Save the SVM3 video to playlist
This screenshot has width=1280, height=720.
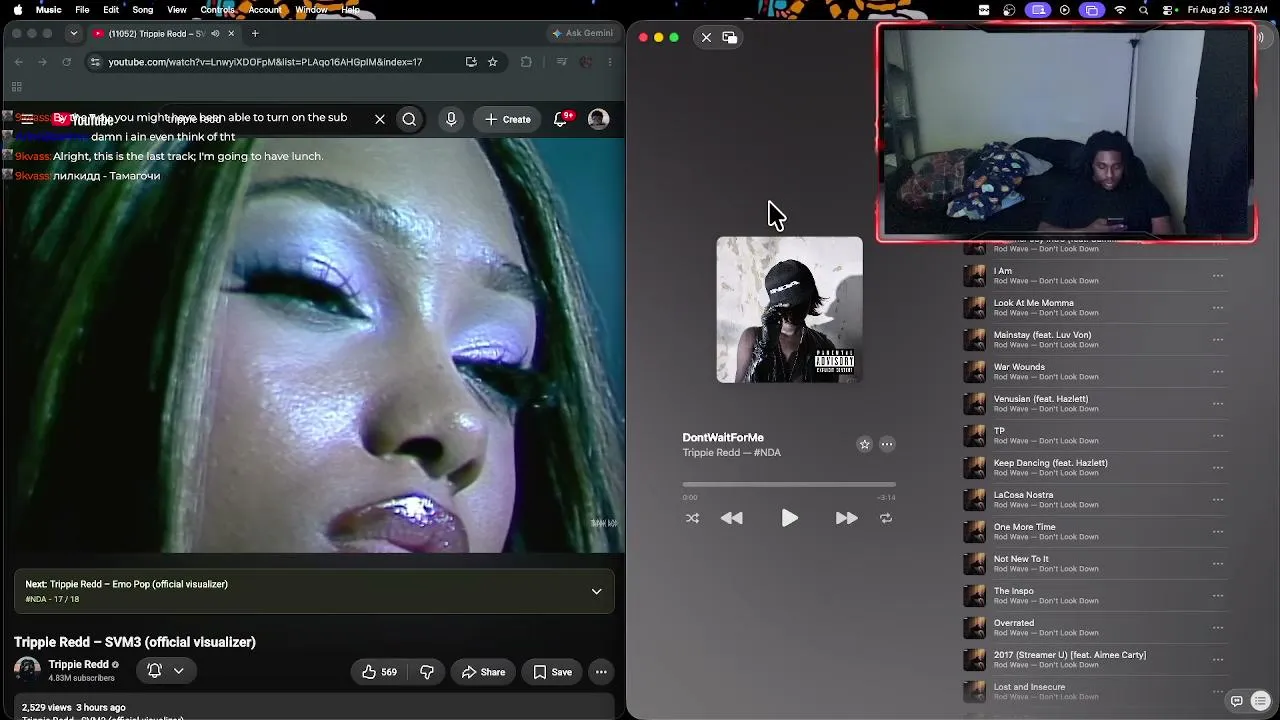pos(552,672)
